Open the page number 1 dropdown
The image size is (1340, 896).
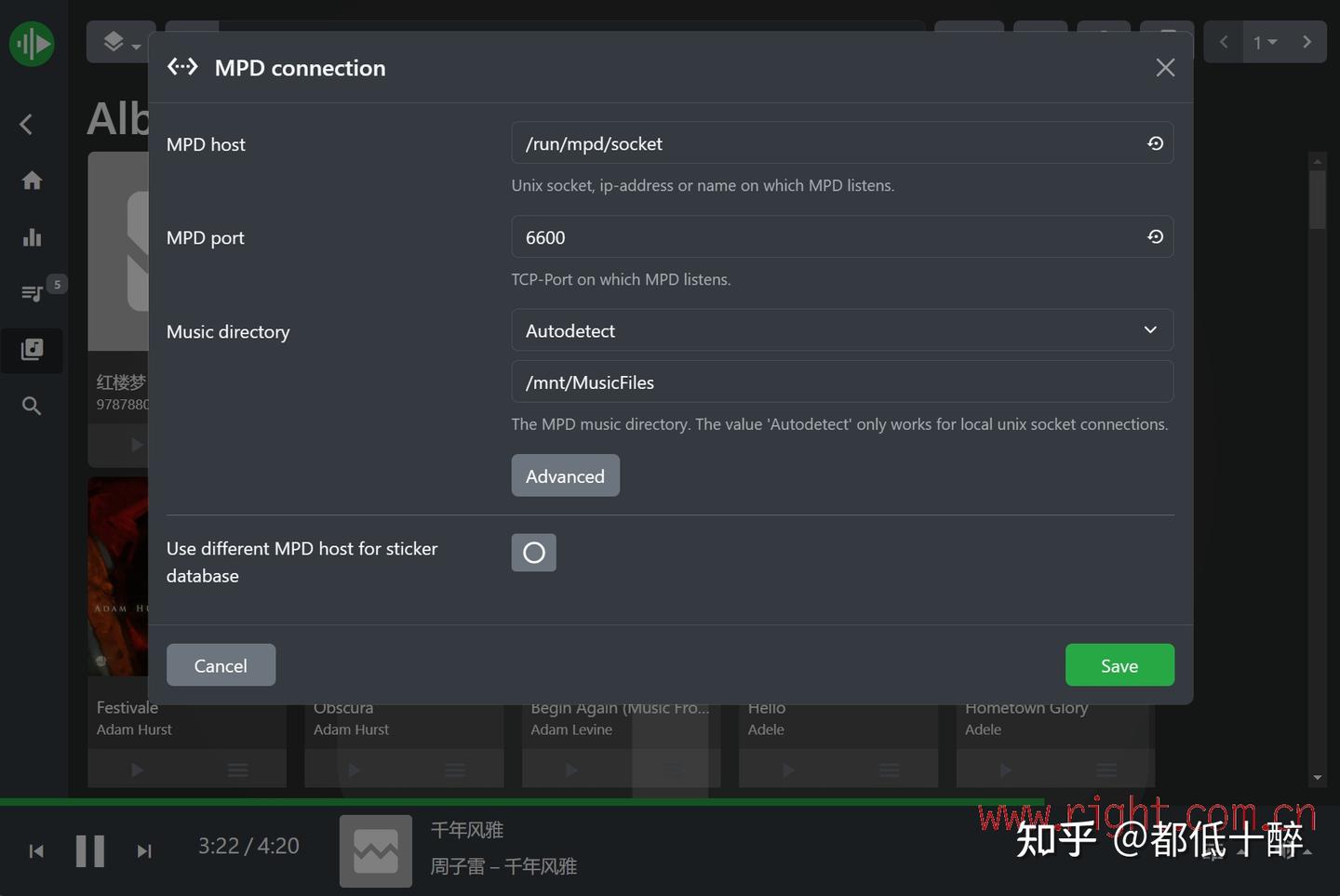pyautogui.click(x=1265, y=42)
